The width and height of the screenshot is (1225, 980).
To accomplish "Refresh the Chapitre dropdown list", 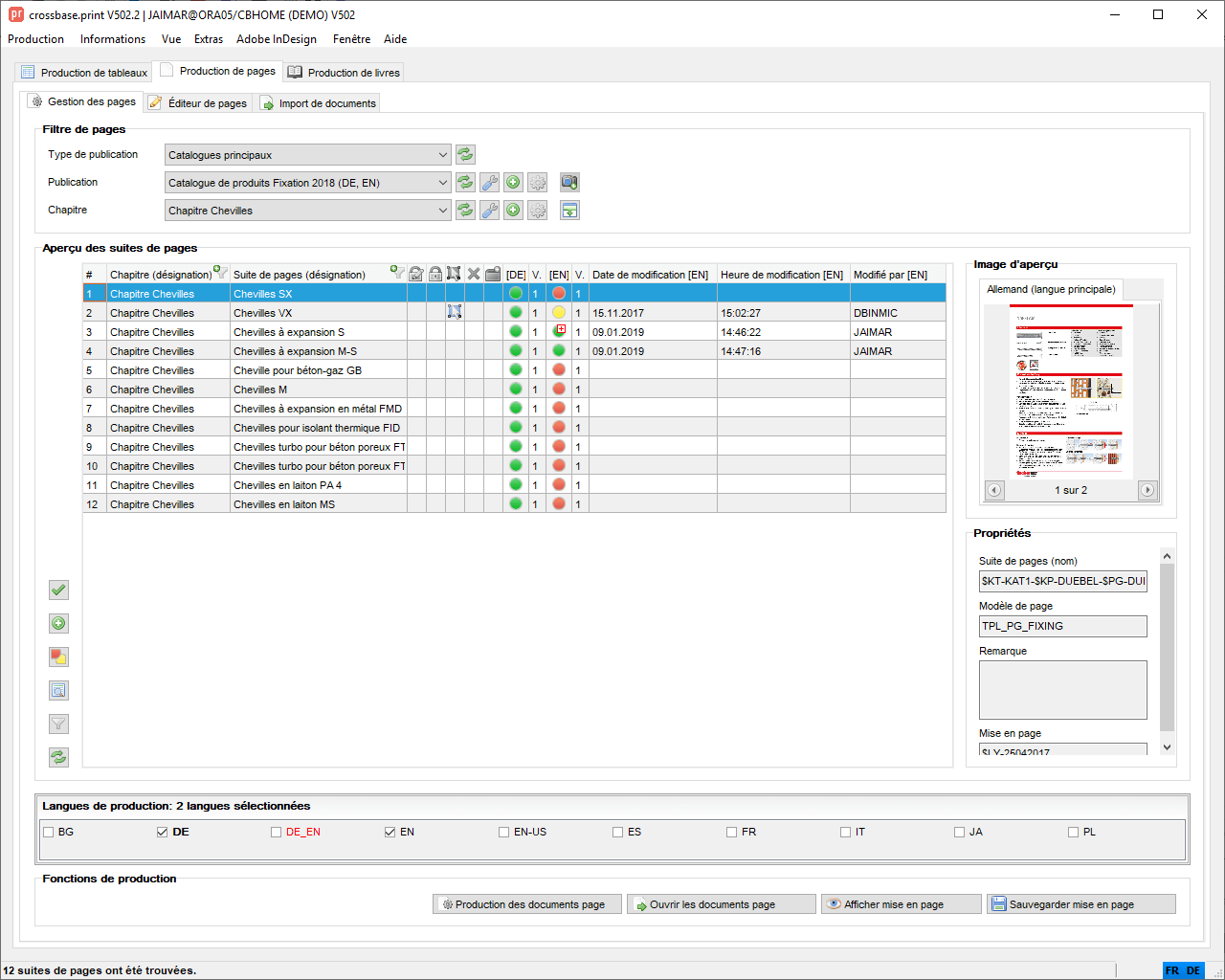I will [x=465, y=210].
